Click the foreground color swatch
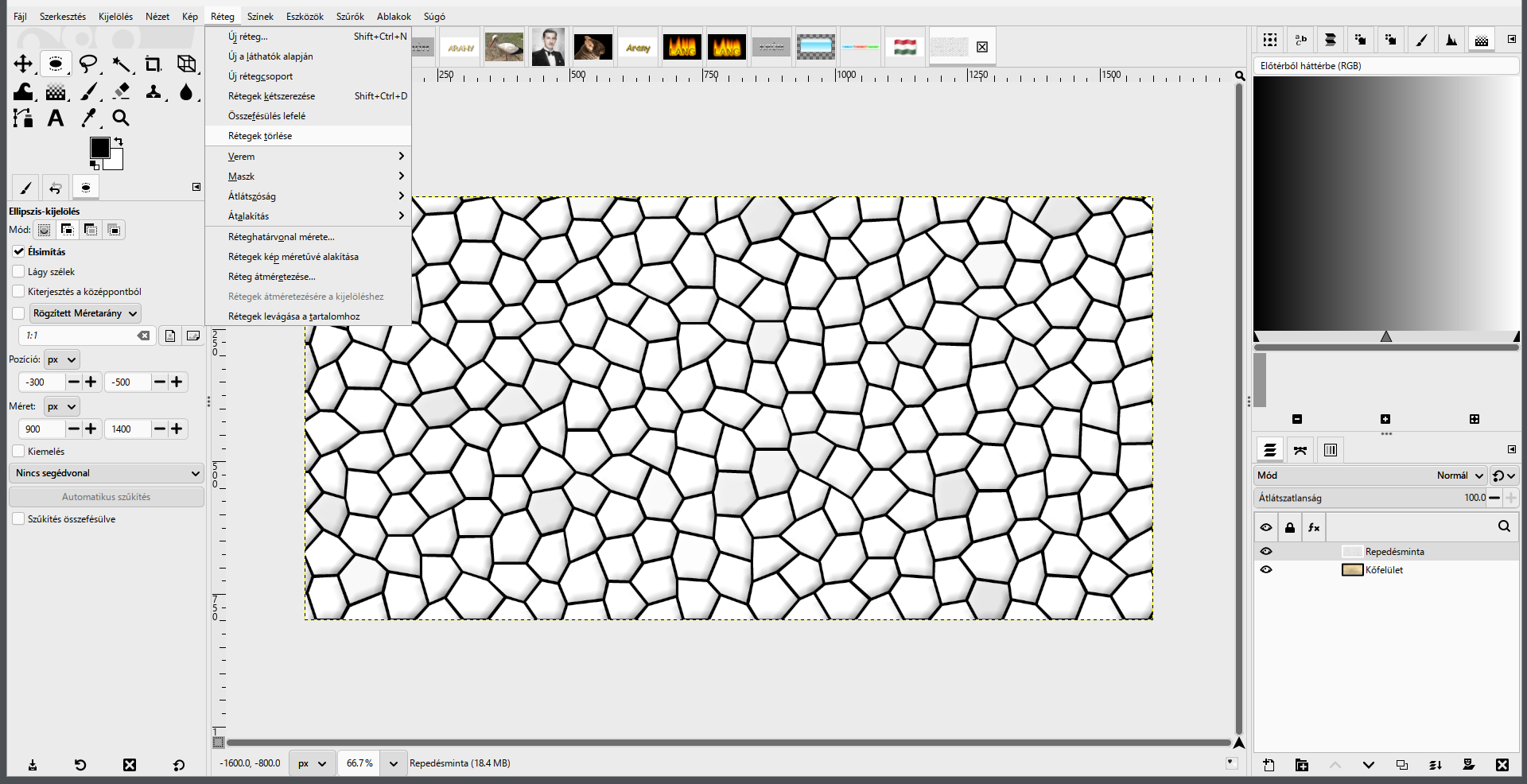This screenshot has width=1527, height=784. [99, 148]
